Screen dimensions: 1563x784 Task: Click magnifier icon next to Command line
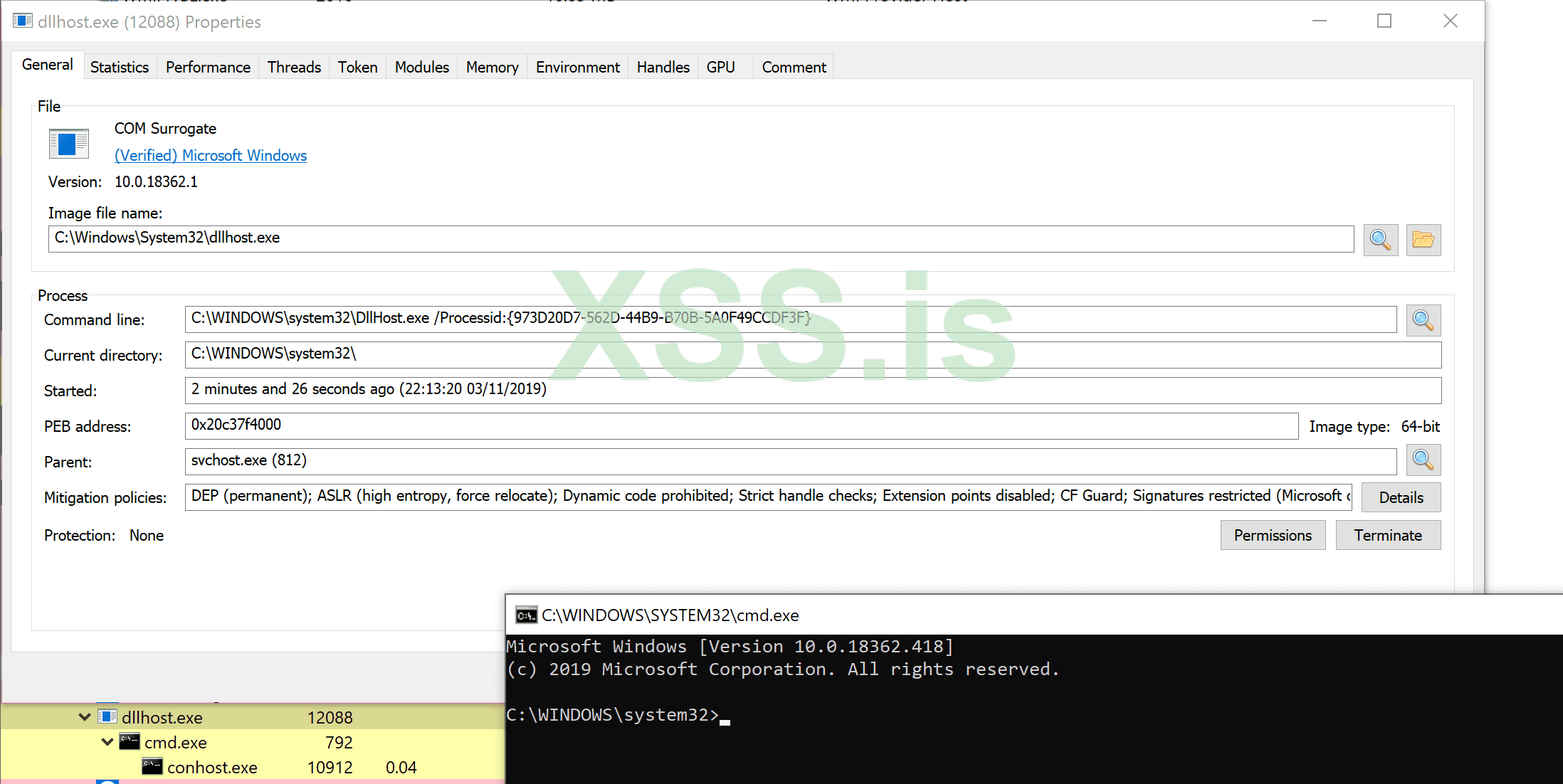(x=1423, y=320)
